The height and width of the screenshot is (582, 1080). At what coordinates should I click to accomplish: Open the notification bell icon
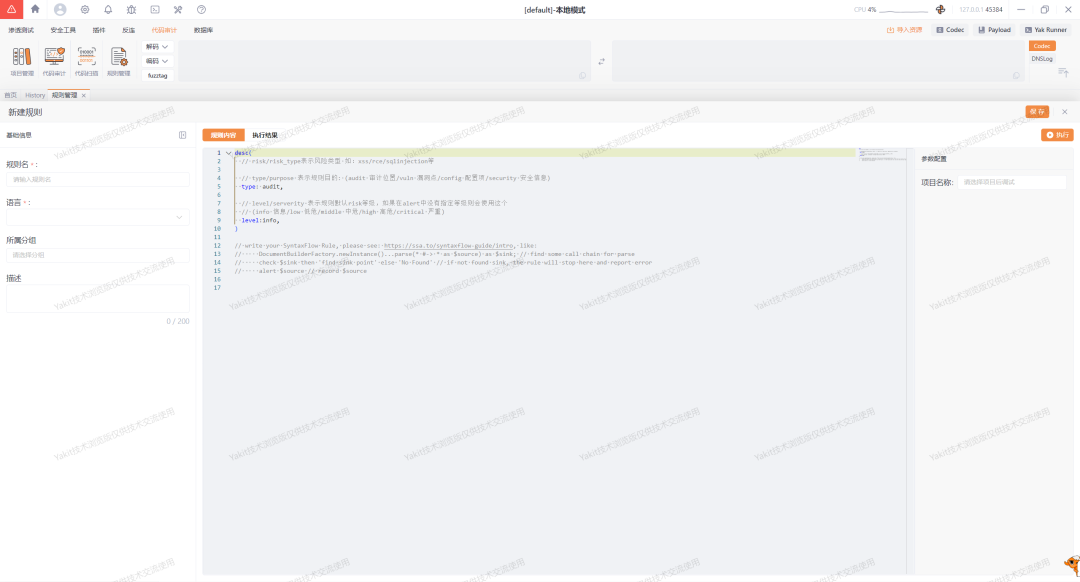pyautogui.click(x=108, y=10)
